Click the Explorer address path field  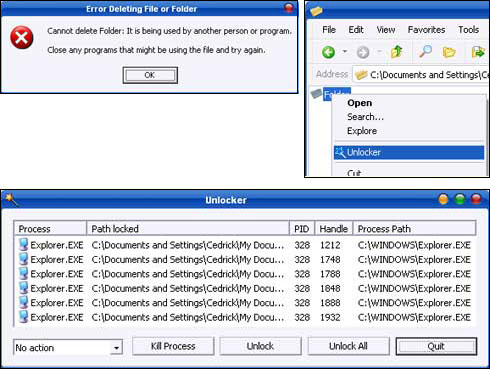(421, 75)
